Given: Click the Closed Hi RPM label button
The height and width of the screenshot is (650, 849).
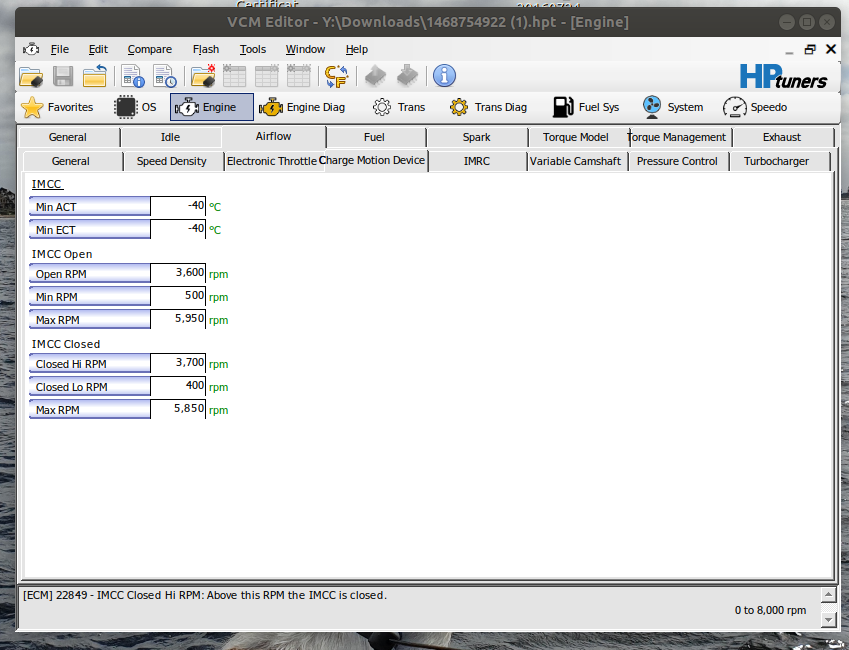Looking at the screenshot, I should click(x=90, y=364).
